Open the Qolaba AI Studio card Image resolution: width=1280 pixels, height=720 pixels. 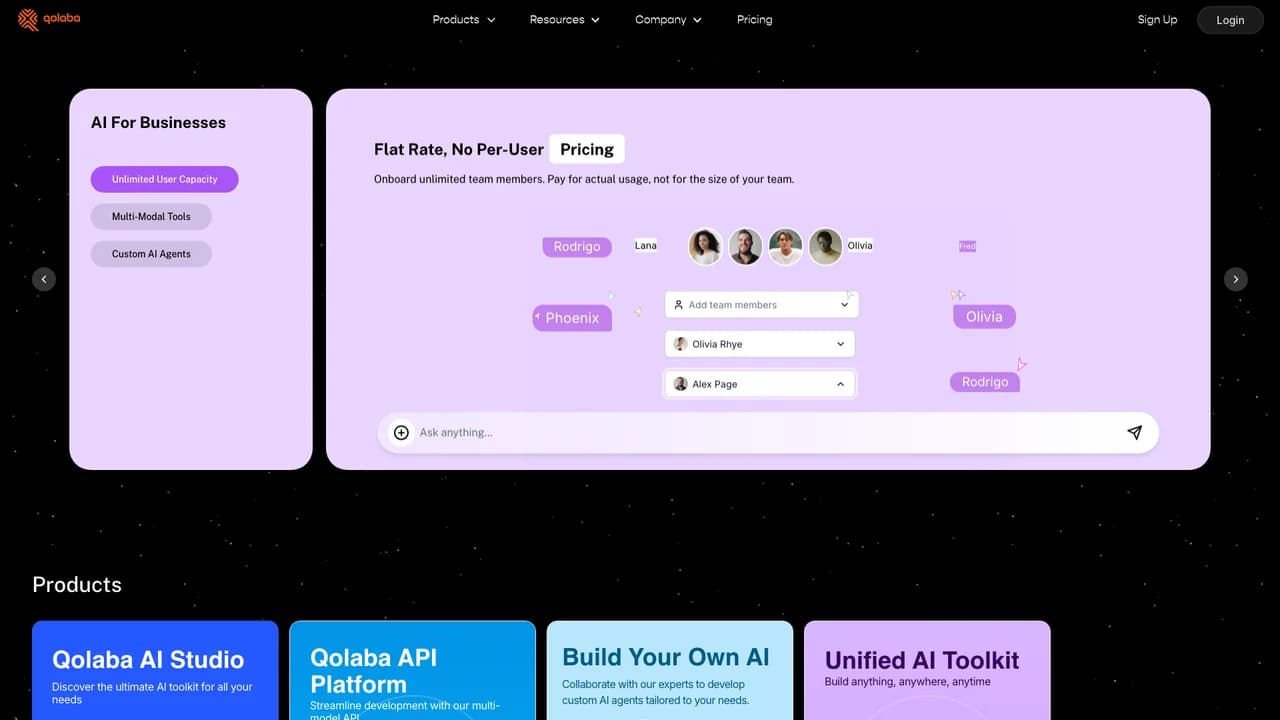click(x=155, y=670)
